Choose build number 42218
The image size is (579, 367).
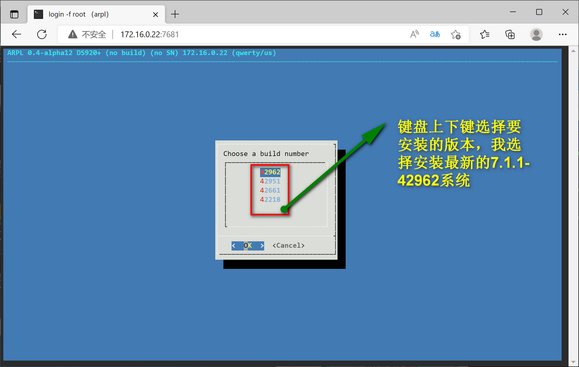270,199
